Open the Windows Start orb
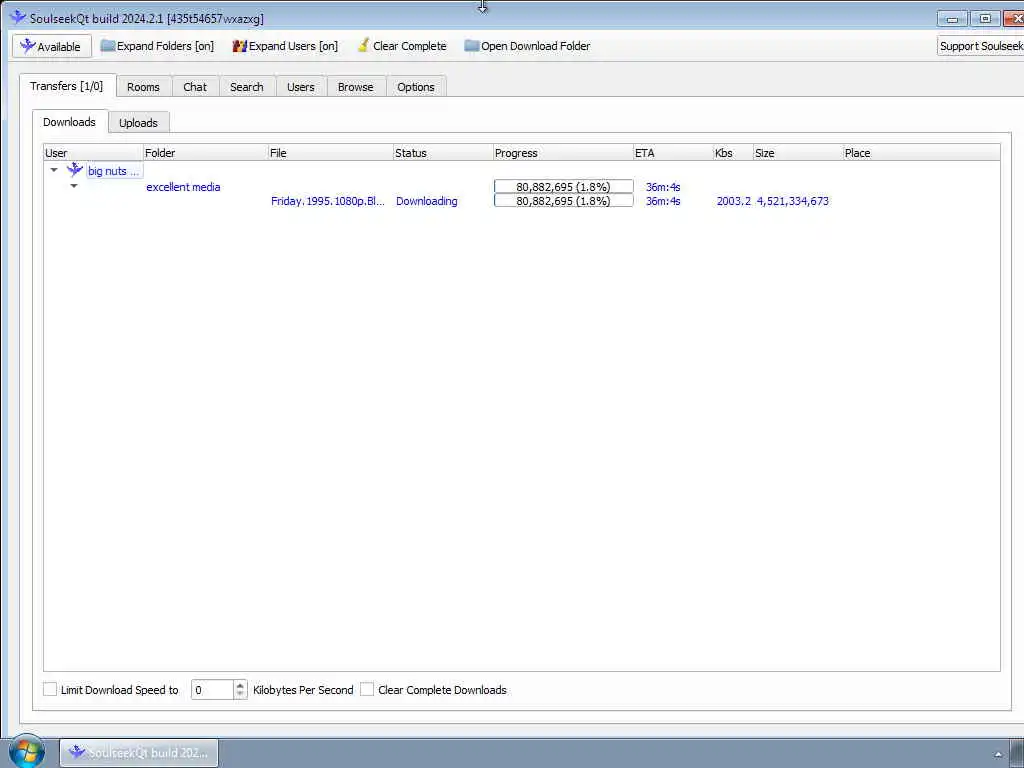 tap(26, 752)
